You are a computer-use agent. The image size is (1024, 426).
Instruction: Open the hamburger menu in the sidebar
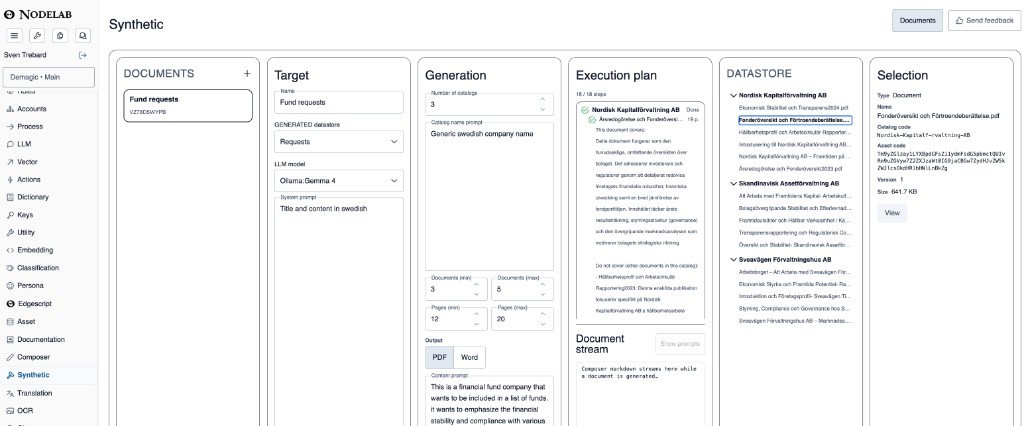coord(14,36)
